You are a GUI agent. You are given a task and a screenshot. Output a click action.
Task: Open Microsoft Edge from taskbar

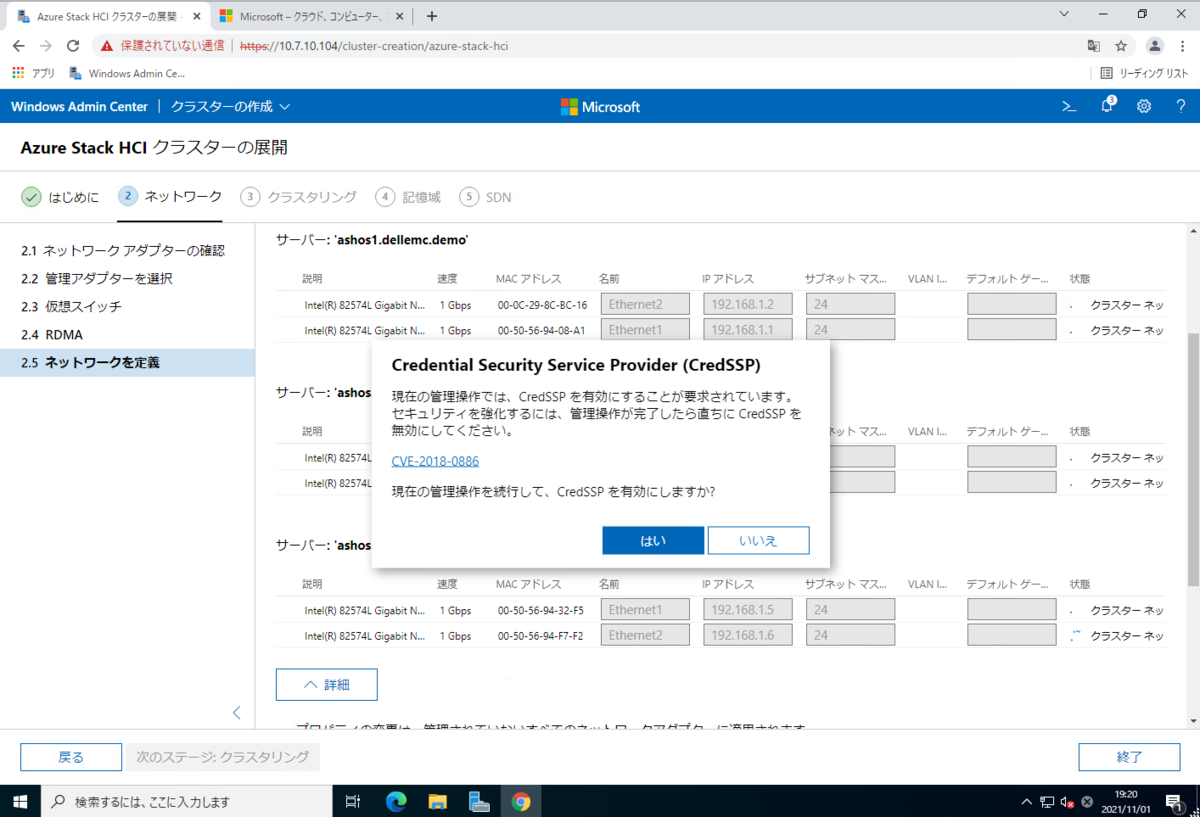(396, 801)
